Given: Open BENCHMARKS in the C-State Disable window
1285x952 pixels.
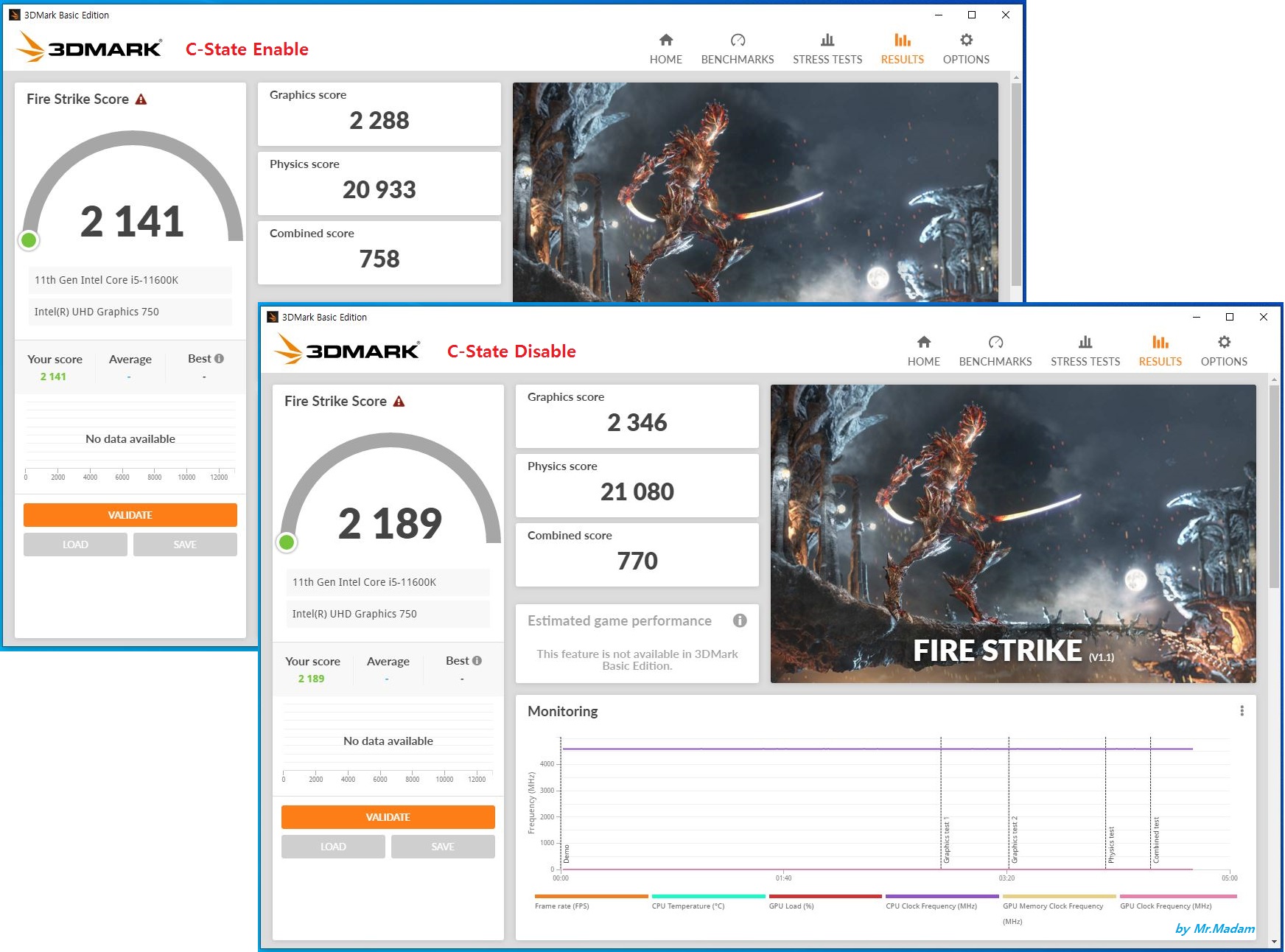Looking at the screenshot, I should point(995,351).
